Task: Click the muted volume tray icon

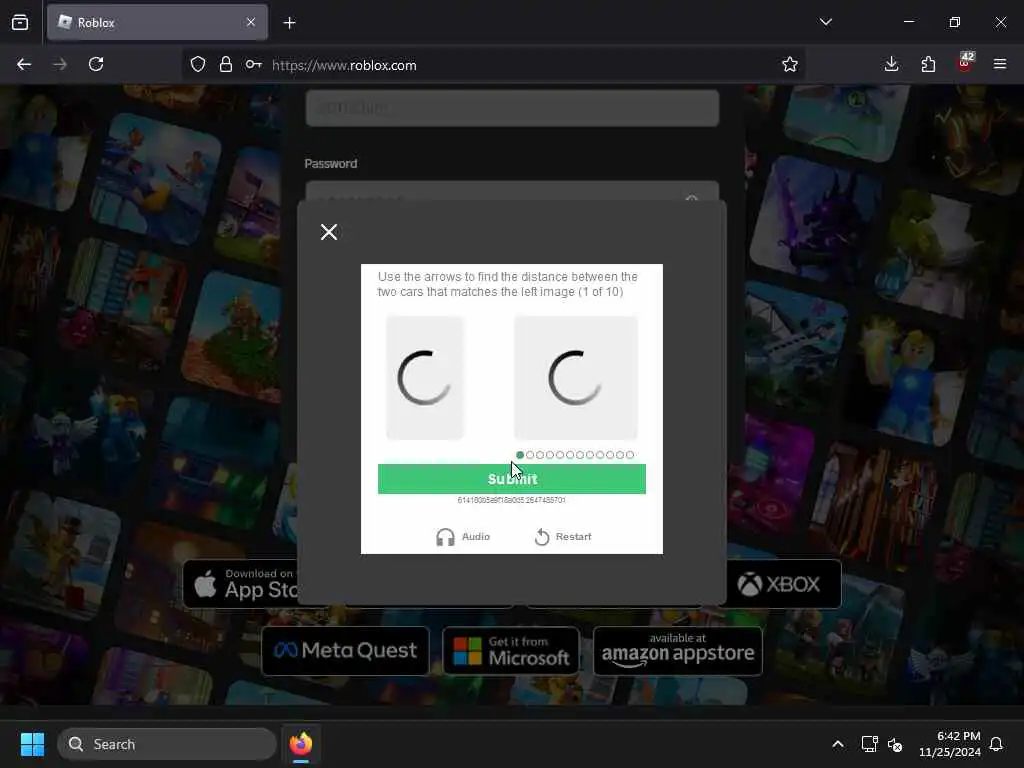Action: point(895,744)
